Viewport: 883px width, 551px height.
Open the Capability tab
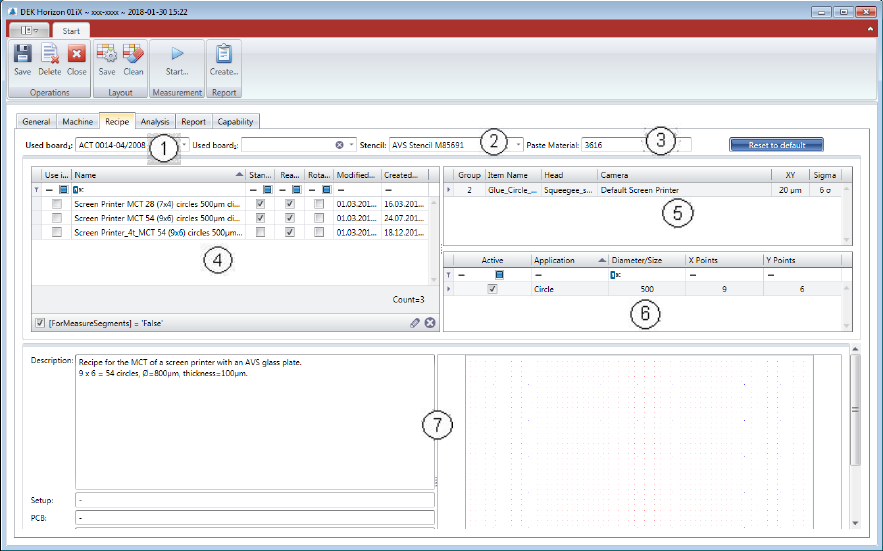point(235,122)
